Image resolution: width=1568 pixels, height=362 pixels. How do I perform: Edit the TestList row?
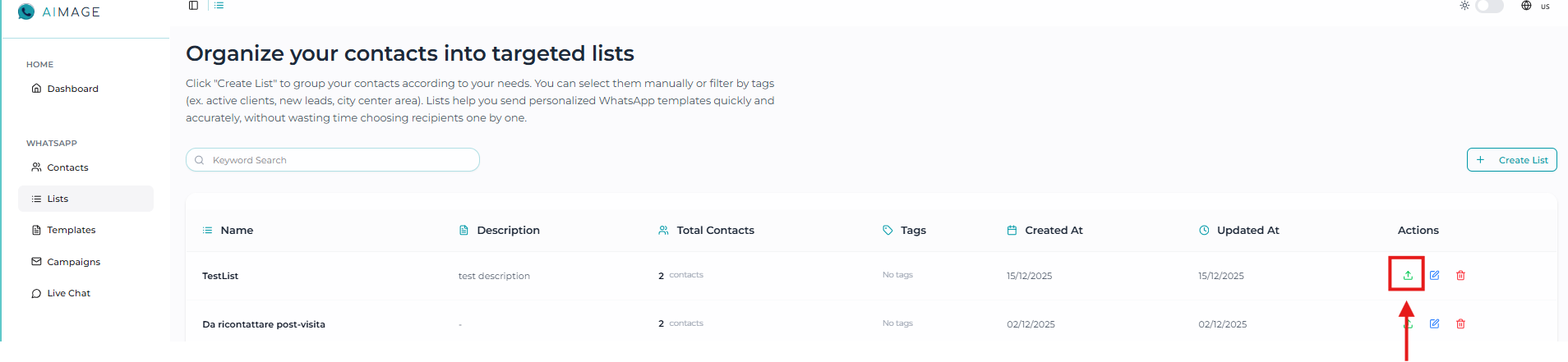tap(1434, 276)
